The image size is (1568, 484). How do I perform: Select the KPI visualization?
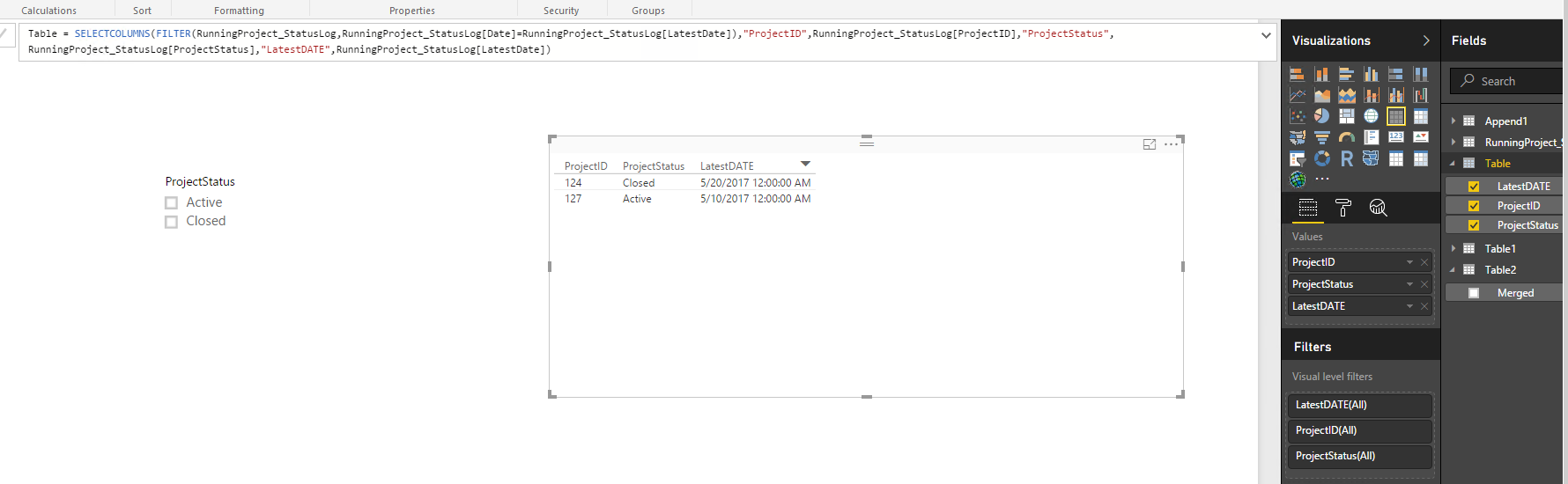point(1421,137)
